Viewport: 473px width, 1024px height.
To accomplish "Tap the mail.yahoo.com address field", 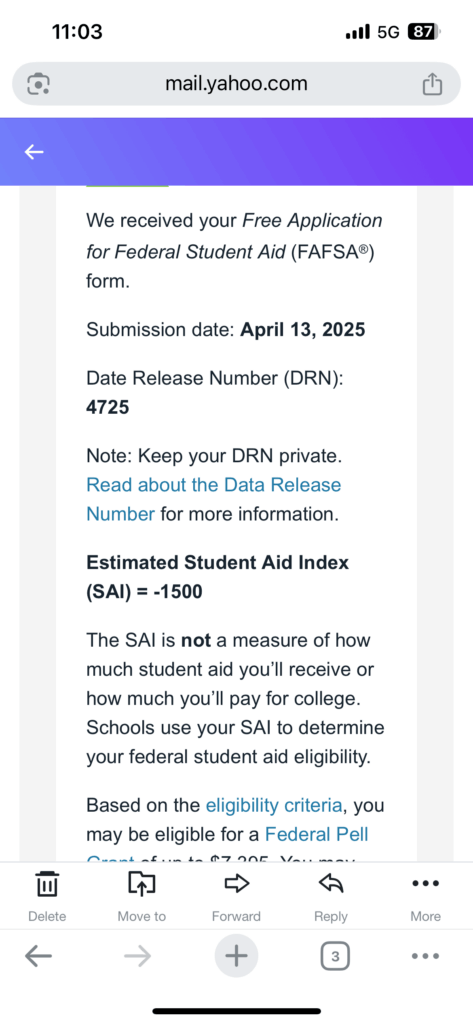I will click(236, 84).
